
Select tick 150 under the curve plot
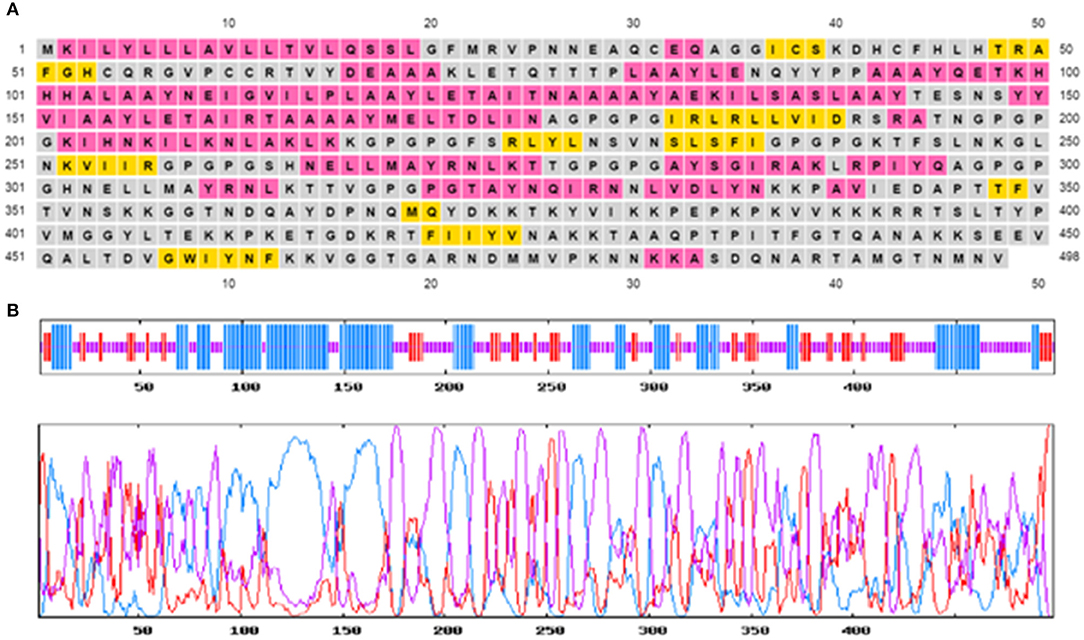tap(347, 630)
